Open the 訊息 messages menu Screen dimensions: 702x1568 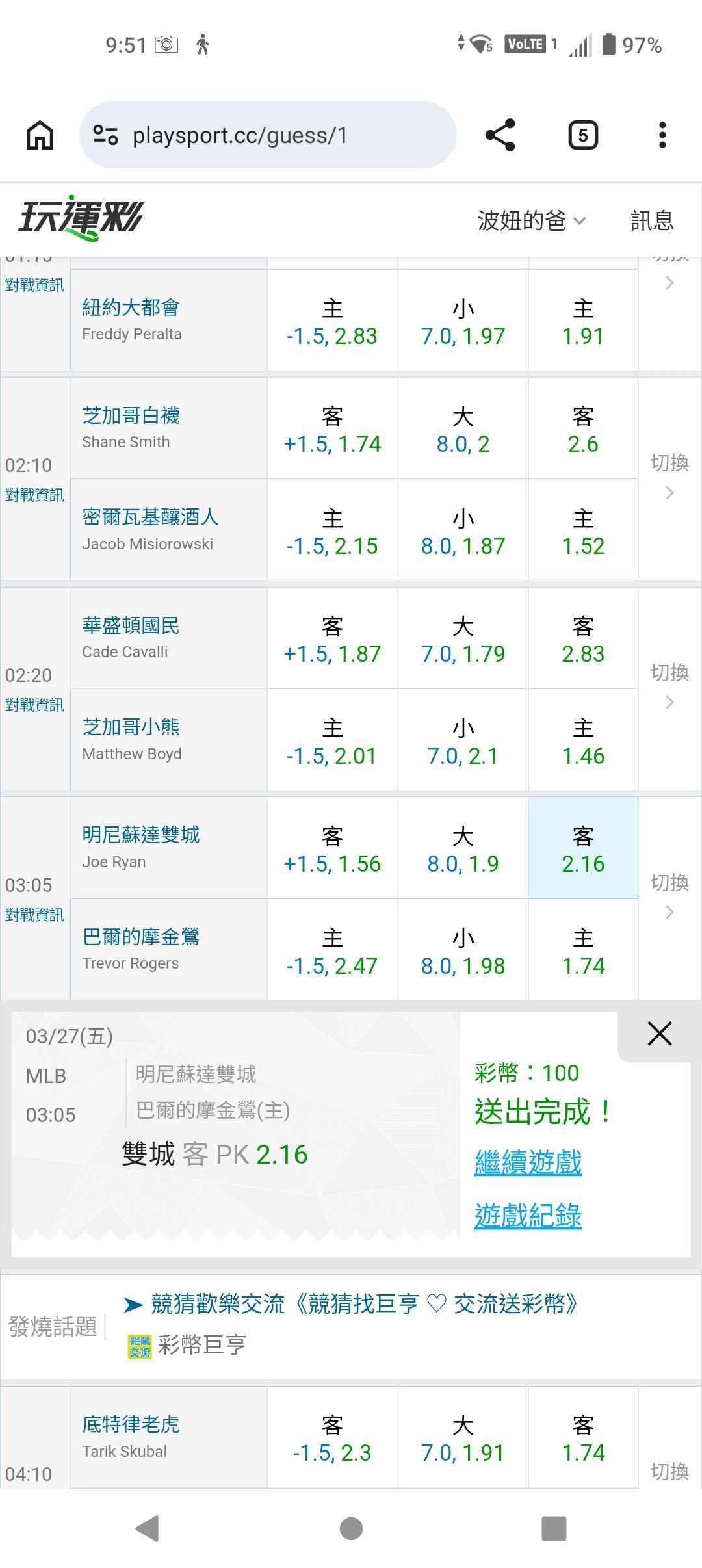point(652,221)
